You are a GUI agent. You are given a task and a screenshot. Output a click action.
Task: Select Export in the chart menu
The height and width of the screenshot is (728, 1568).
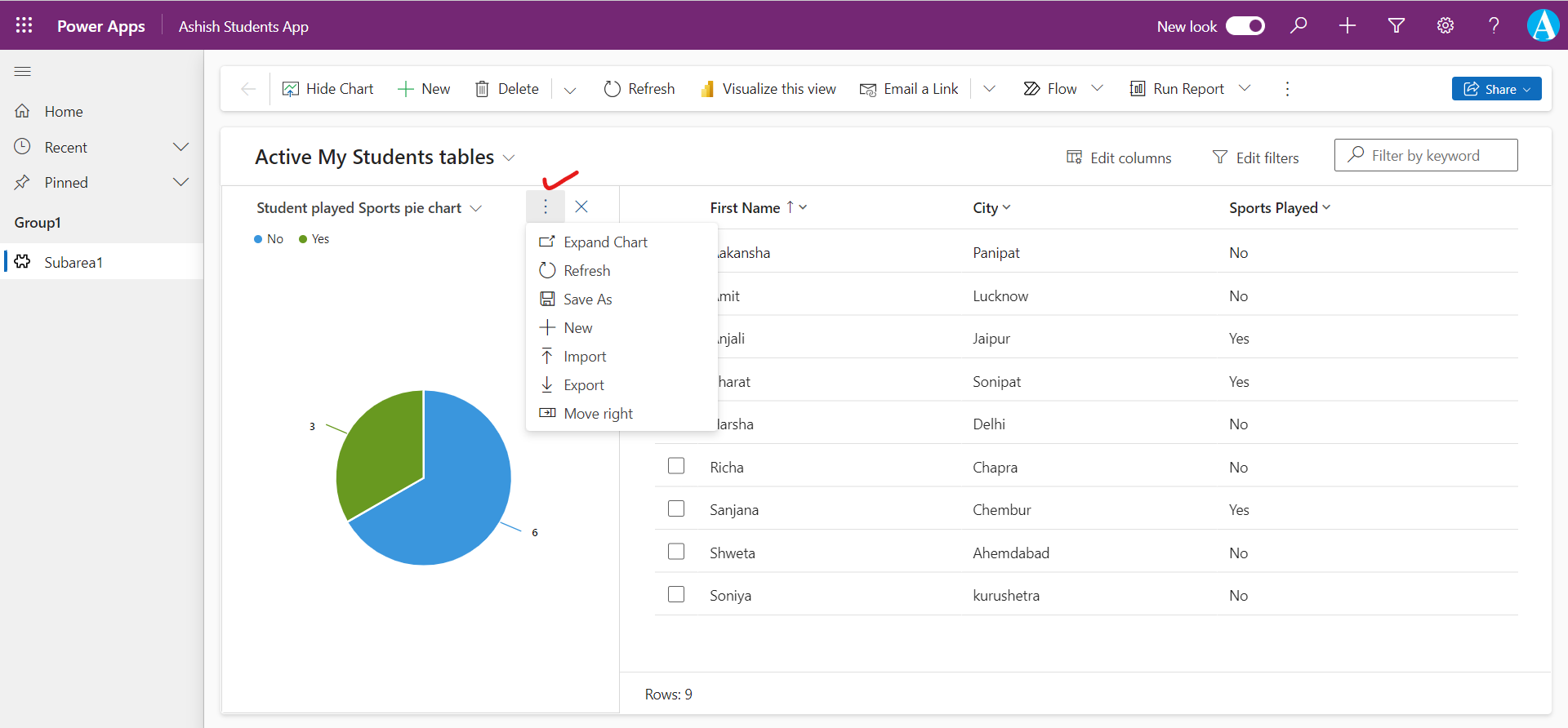(x=583, y=385)
